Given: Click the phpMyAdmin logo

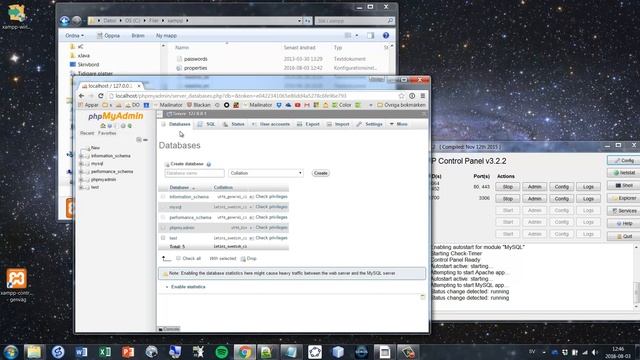Looking at the screenshot, I should [116, 116].
